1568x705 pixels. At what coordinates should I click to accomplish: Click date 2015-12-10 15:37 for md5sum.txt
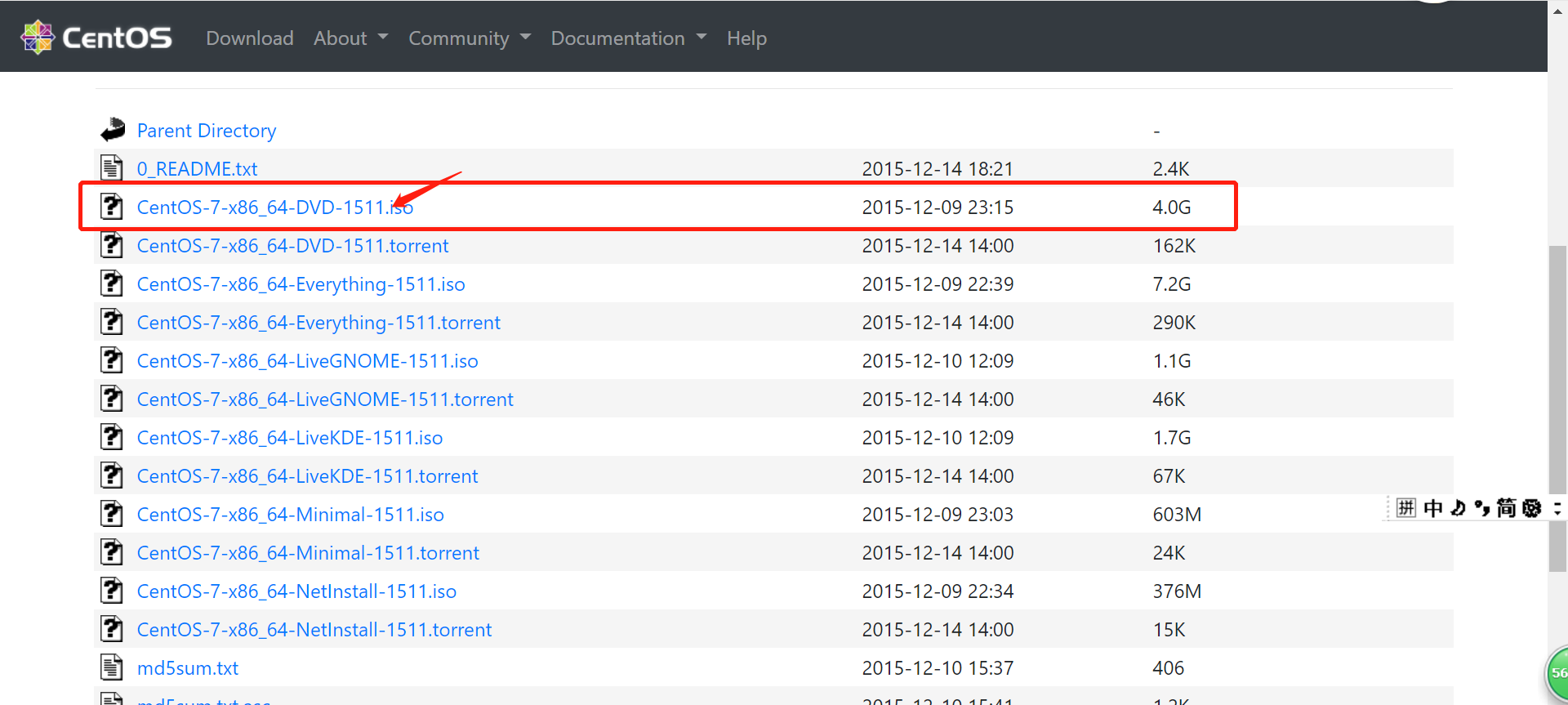tap(938, 668)
